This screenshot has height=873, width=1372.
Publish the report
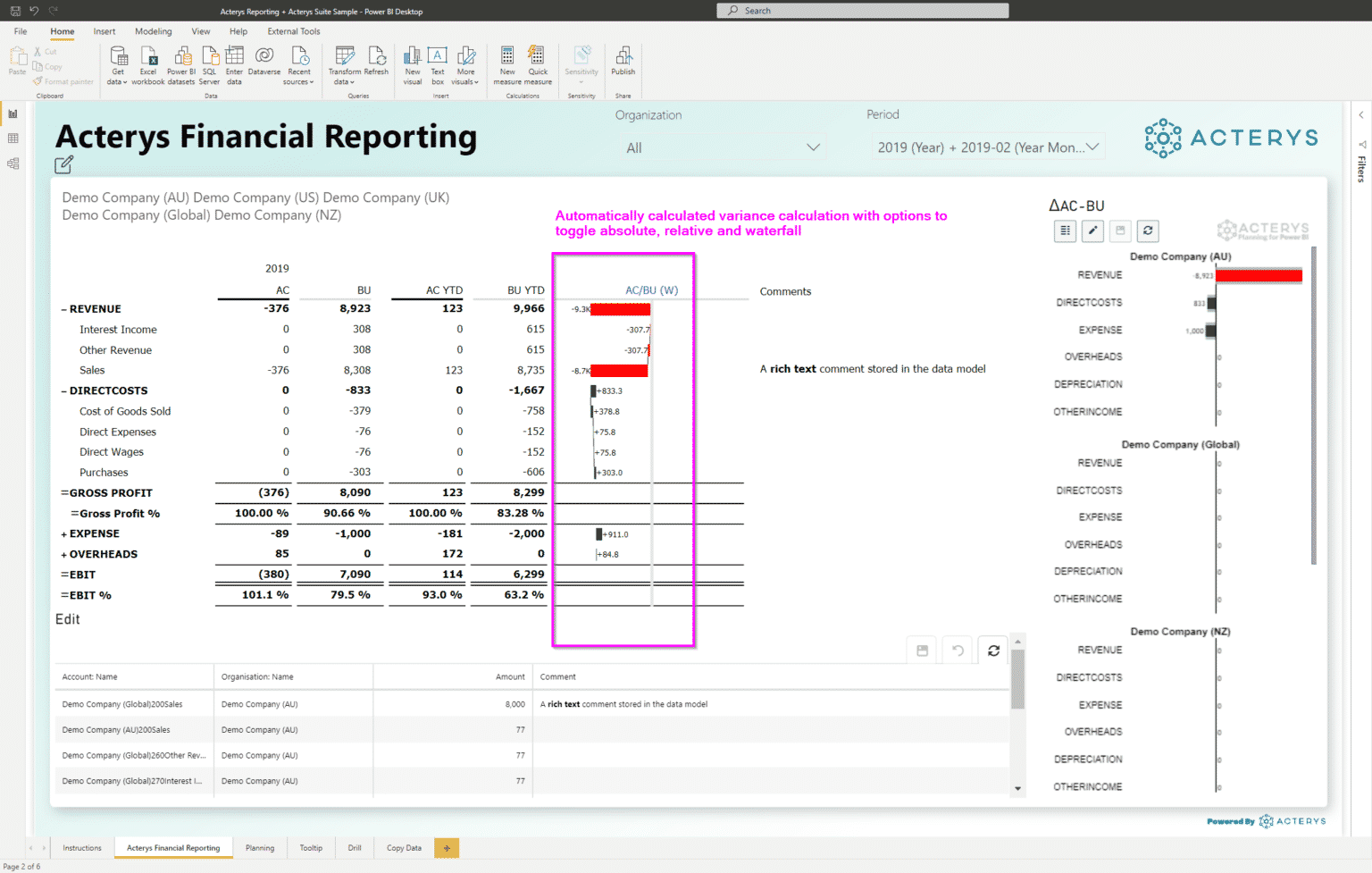pos(623,63)
